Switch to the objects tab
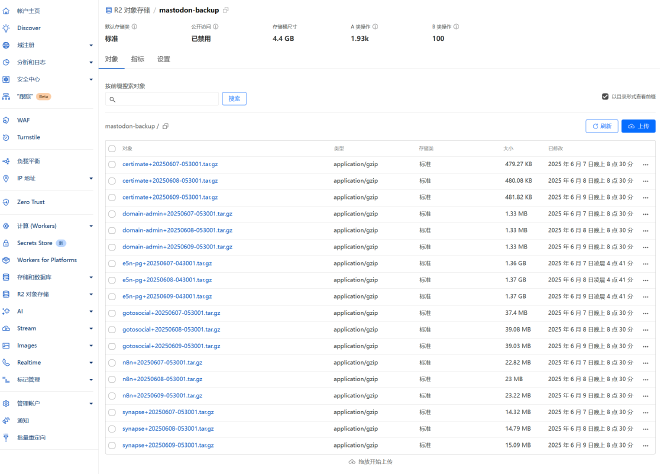Image resolution: width=660 pixels, height=474 pixels. tap(112, 59)
